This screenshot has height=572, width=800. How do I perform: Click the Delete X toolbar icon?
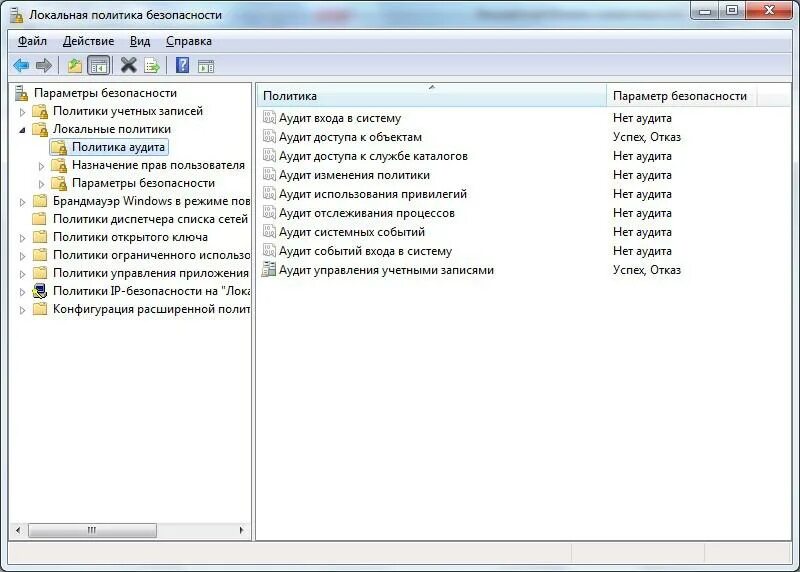pos(129,65)
